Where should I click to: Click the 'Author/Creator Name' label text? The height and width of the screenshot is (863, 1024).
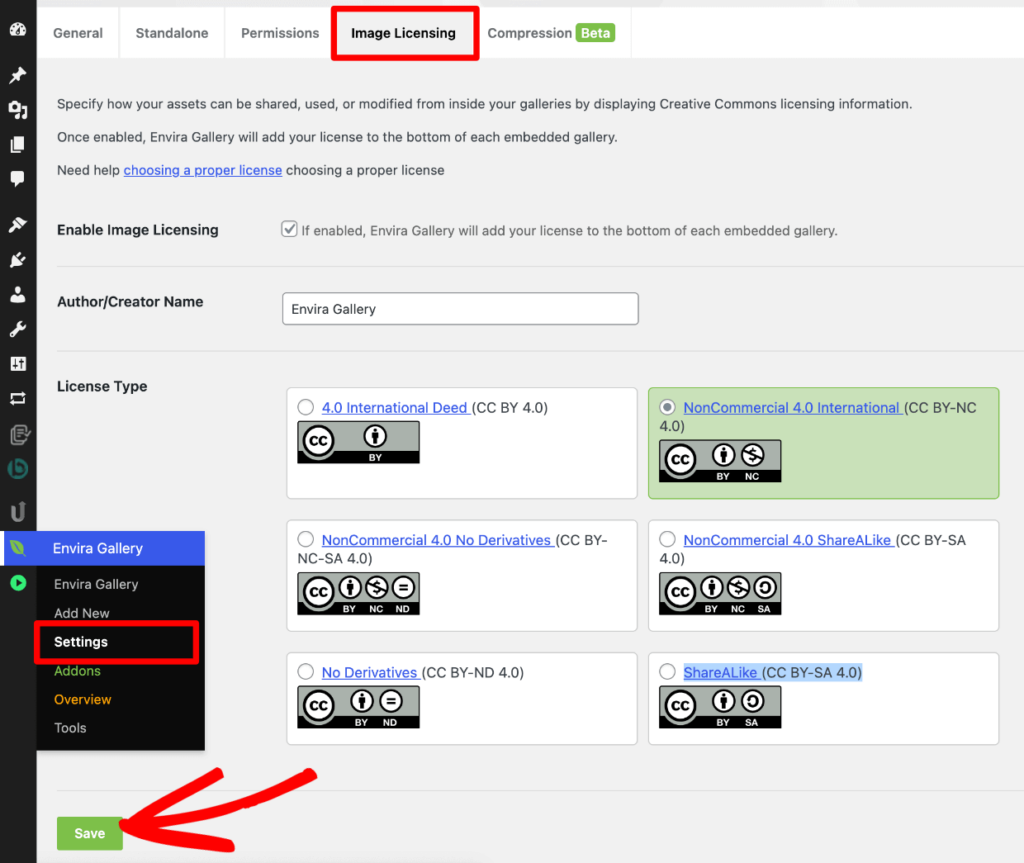(x=130, y=302)
